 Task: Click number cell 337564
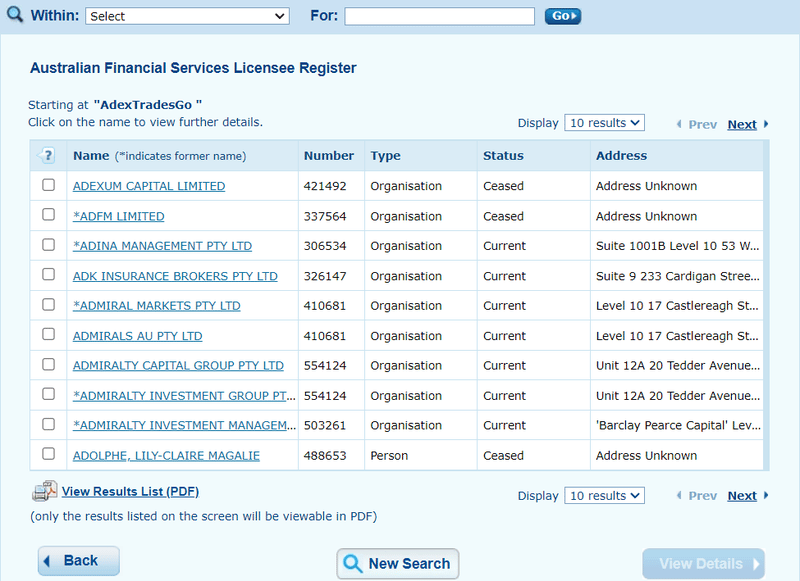click(x=325, y=216)
